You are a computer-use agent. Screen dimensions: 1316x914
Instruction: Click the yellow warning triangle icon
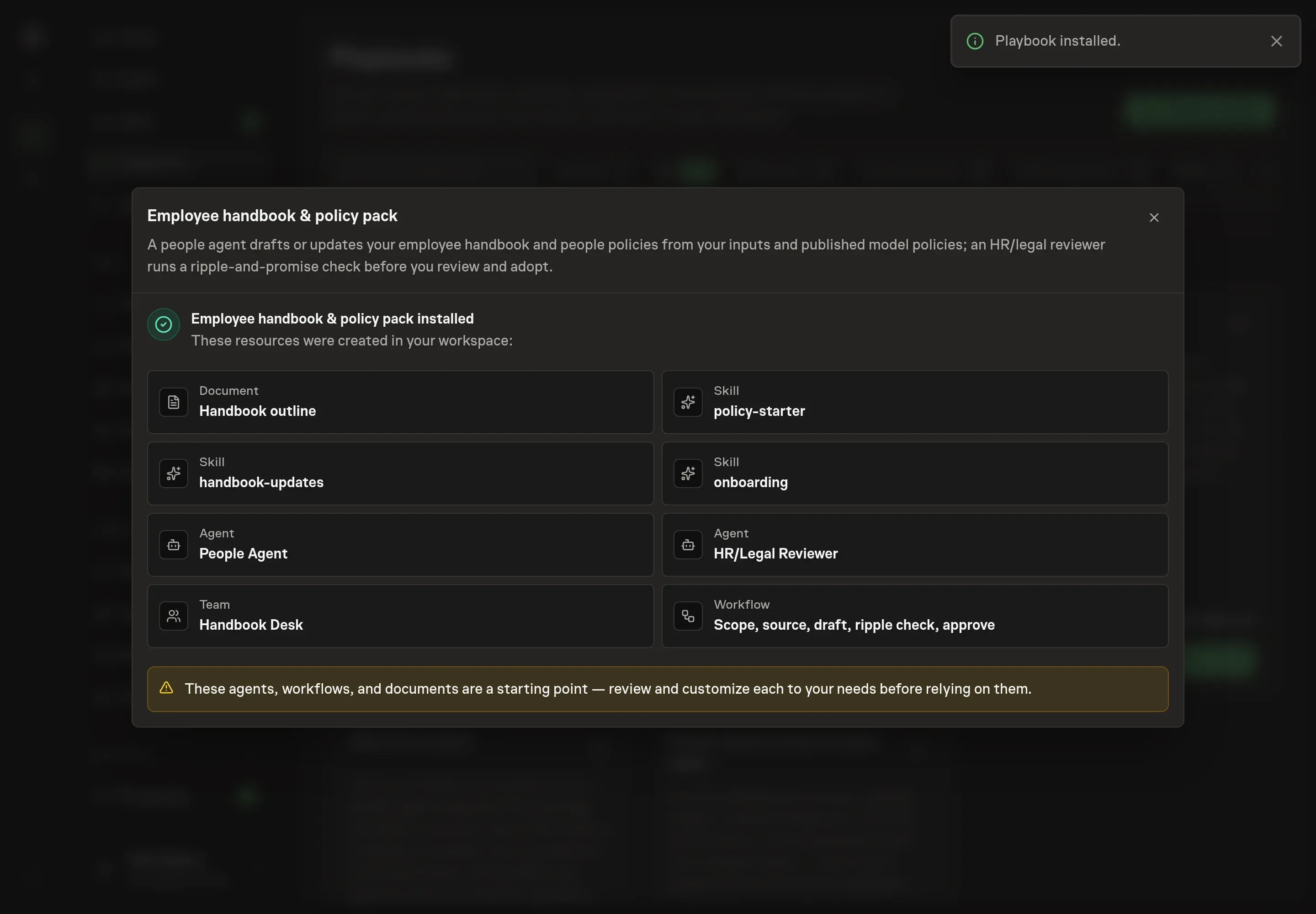[x=166, y=688]
